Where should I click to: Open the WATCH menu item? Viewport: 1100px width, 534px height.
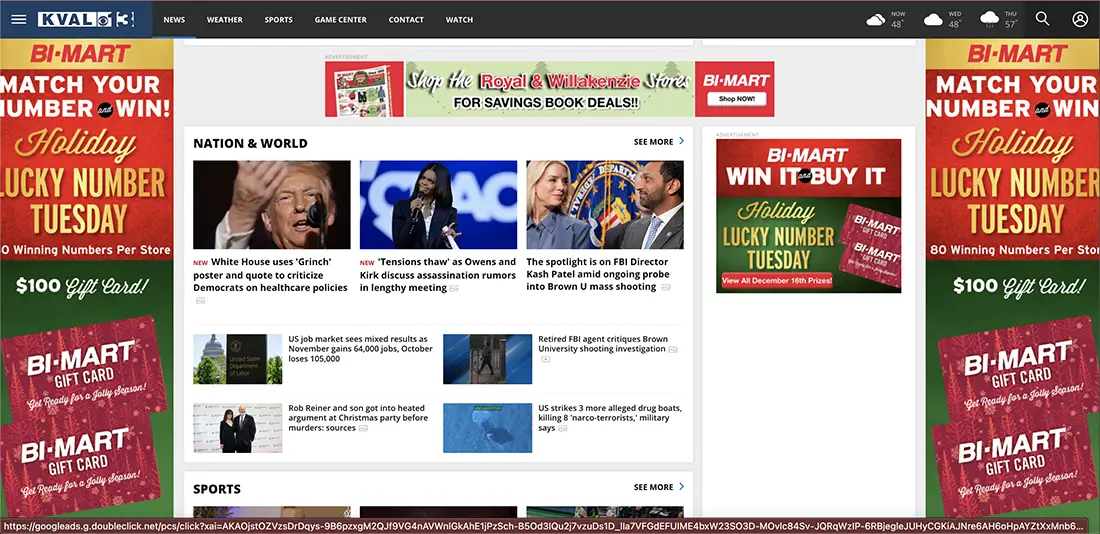click(460, 20)
